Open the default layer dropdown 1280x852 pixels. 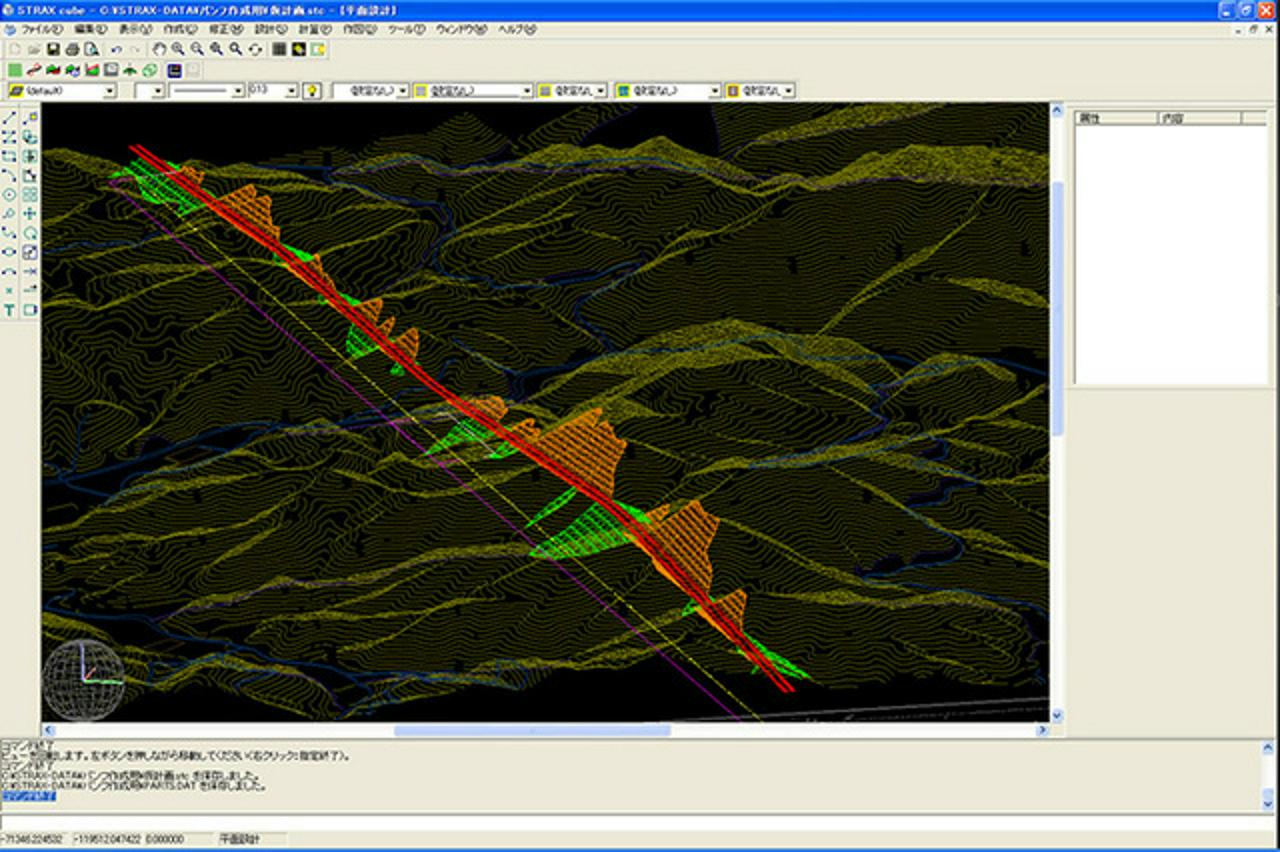109,90
